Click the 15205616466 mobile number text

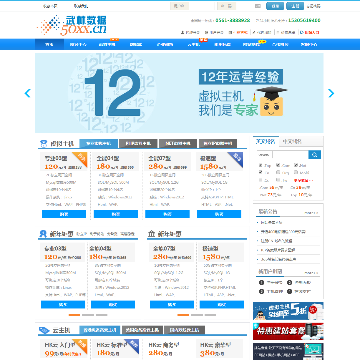coord(304,20)
